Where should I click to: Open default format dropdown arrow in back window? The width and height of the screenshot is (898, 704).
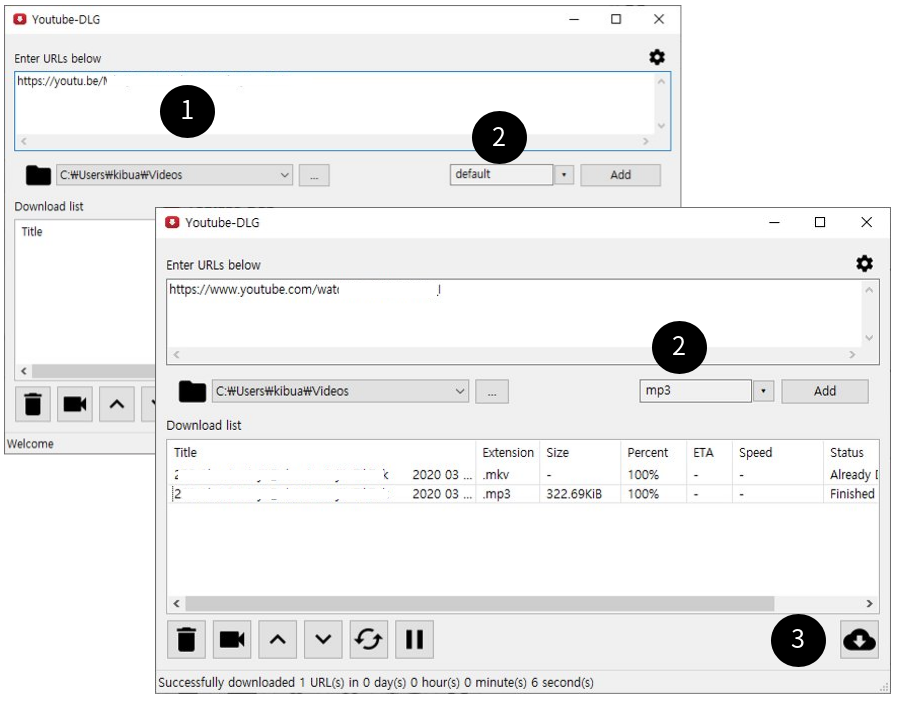coord(564,175)
